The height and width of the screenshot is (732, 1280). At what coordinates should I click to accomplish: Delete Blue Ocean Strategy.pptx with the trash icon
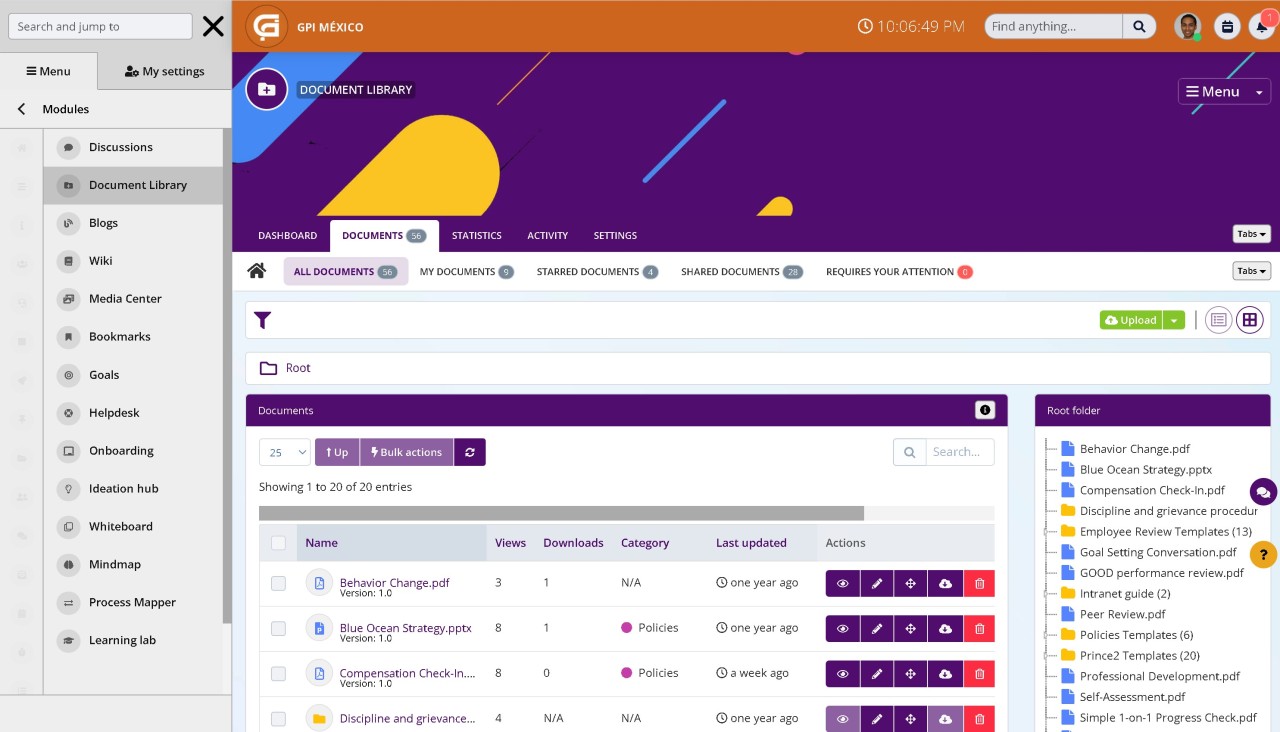979,628
